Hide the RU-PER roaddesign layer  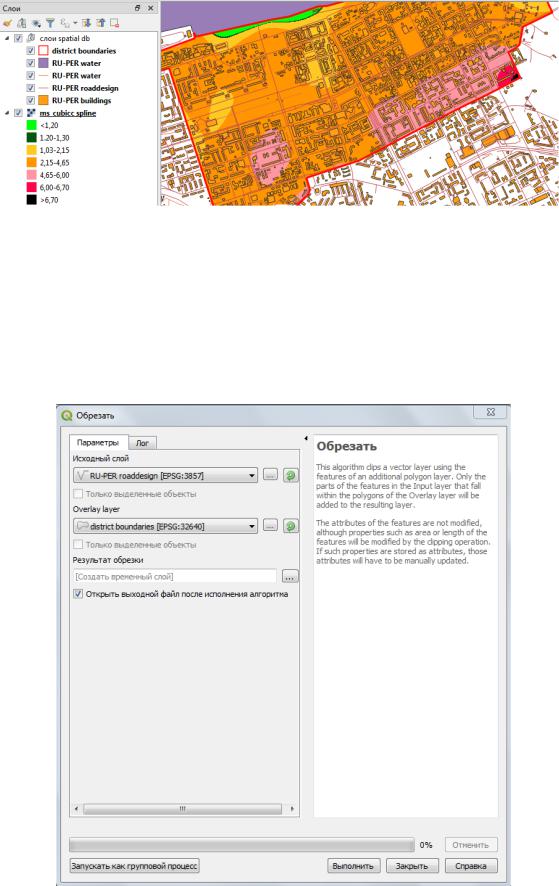[x=31, y=88]
